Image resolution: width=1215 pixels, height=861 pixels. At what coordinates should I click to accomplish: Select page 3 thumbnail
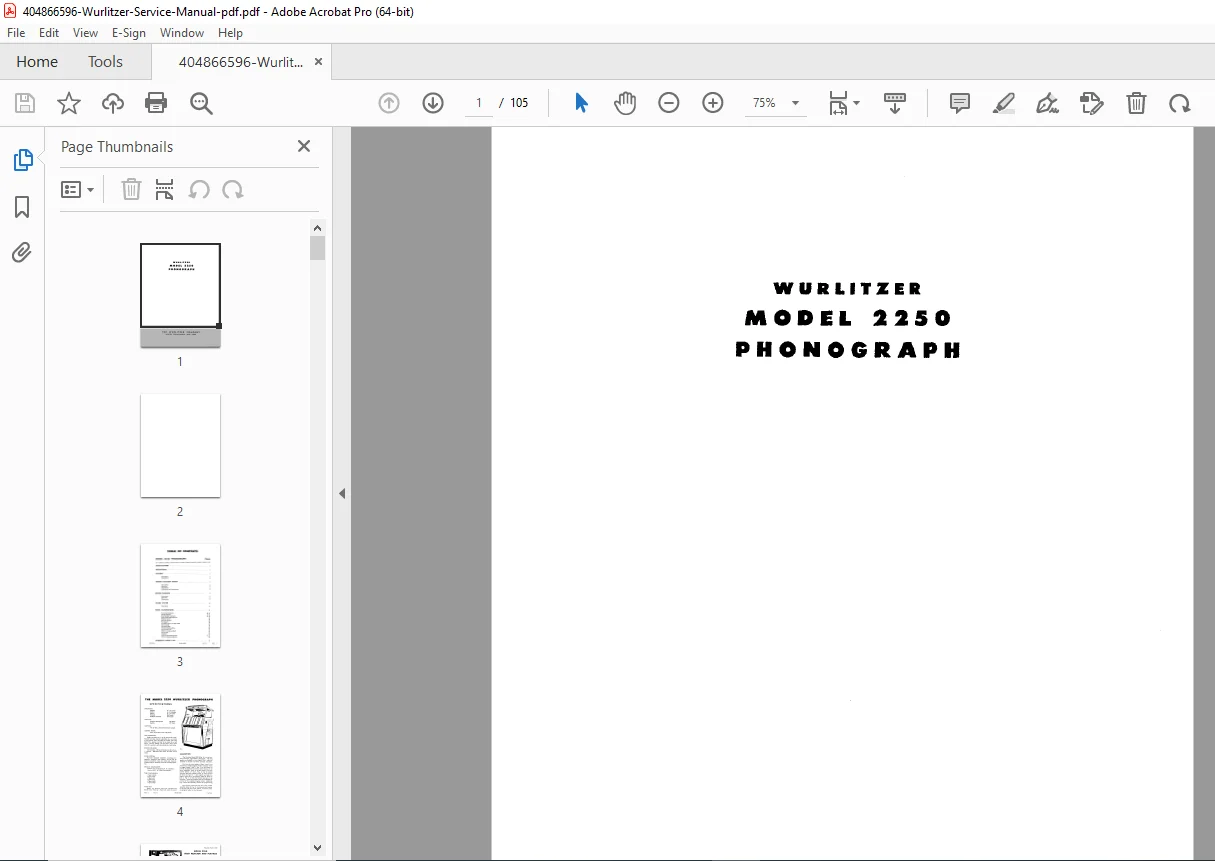pos(180,595)
